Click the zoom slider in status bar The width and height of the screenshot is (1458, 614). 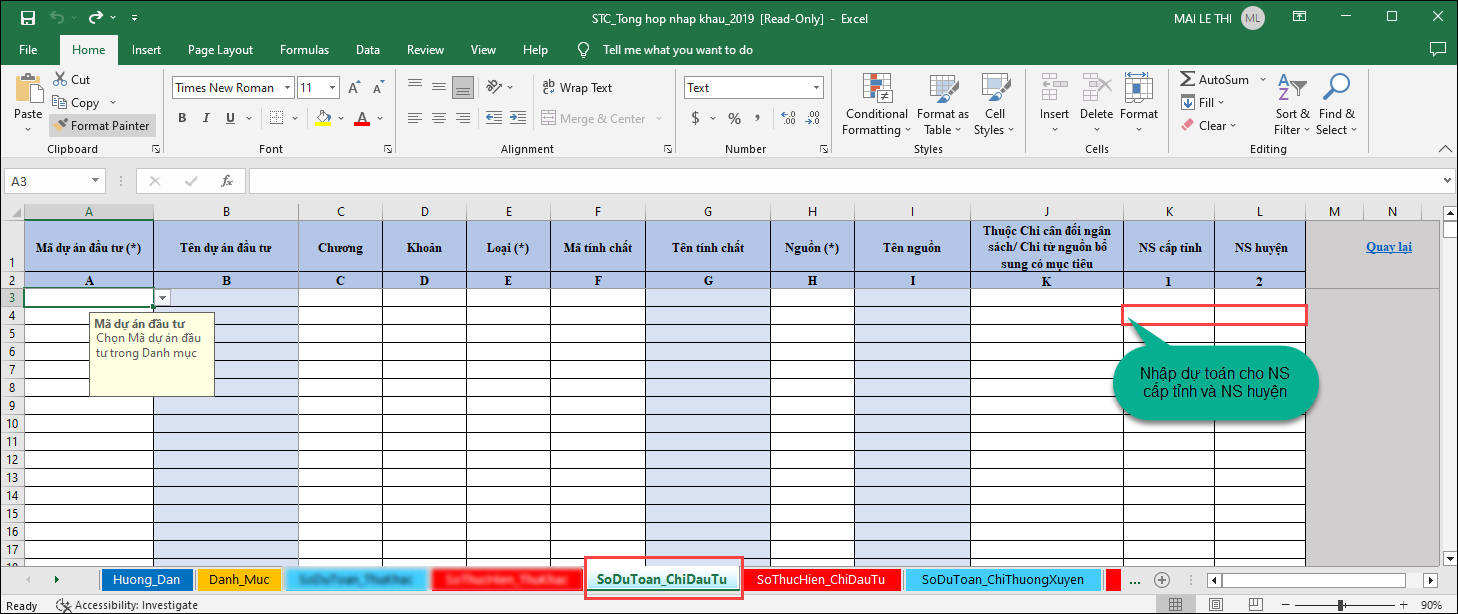click(x=1340, y=605)
